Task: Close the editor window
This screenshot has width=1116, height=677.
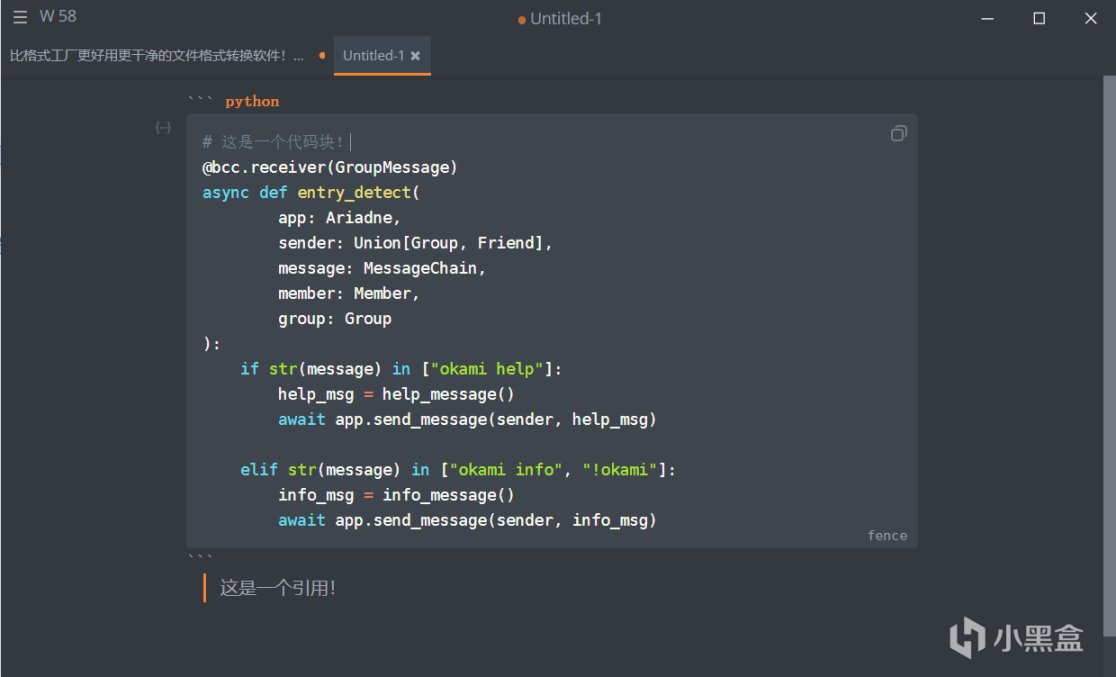Action: tap(1090, 19)
